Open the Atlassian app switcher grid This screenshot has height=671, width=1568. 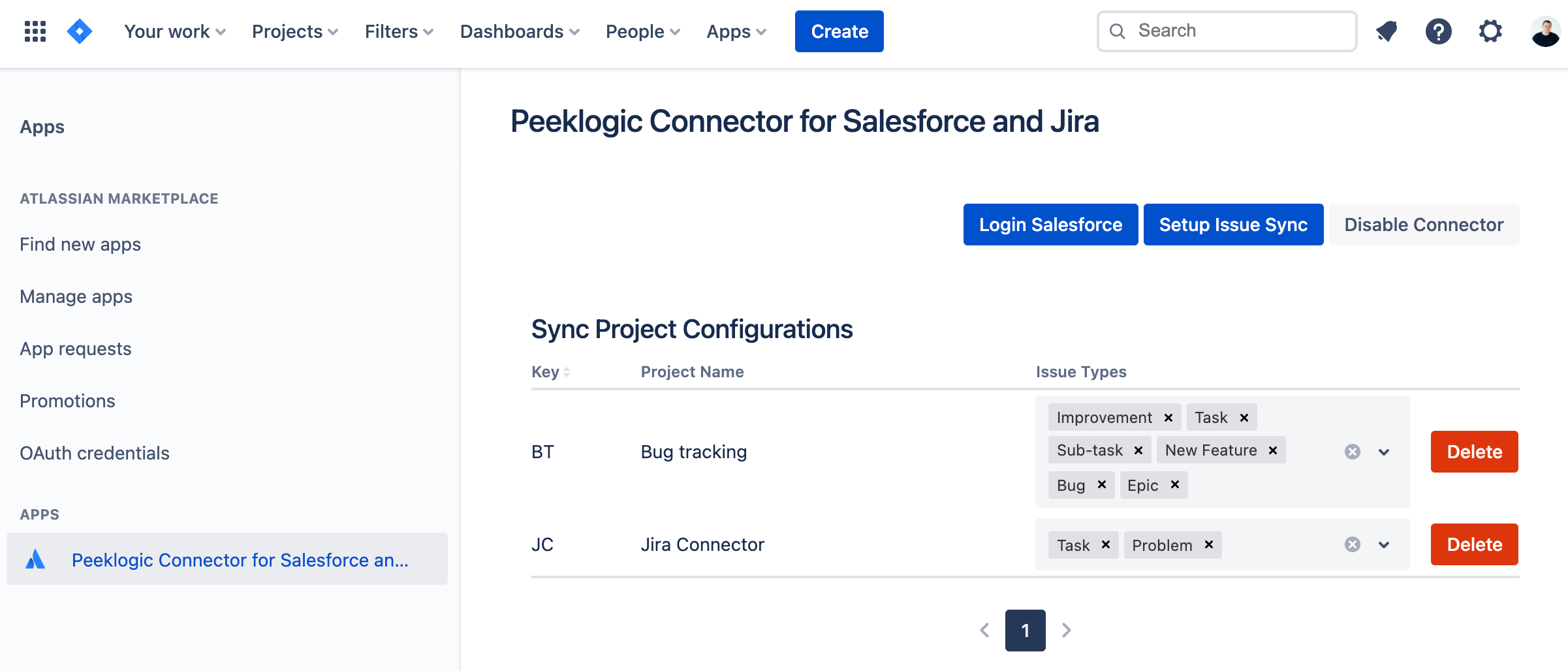[x=35, y=31]
